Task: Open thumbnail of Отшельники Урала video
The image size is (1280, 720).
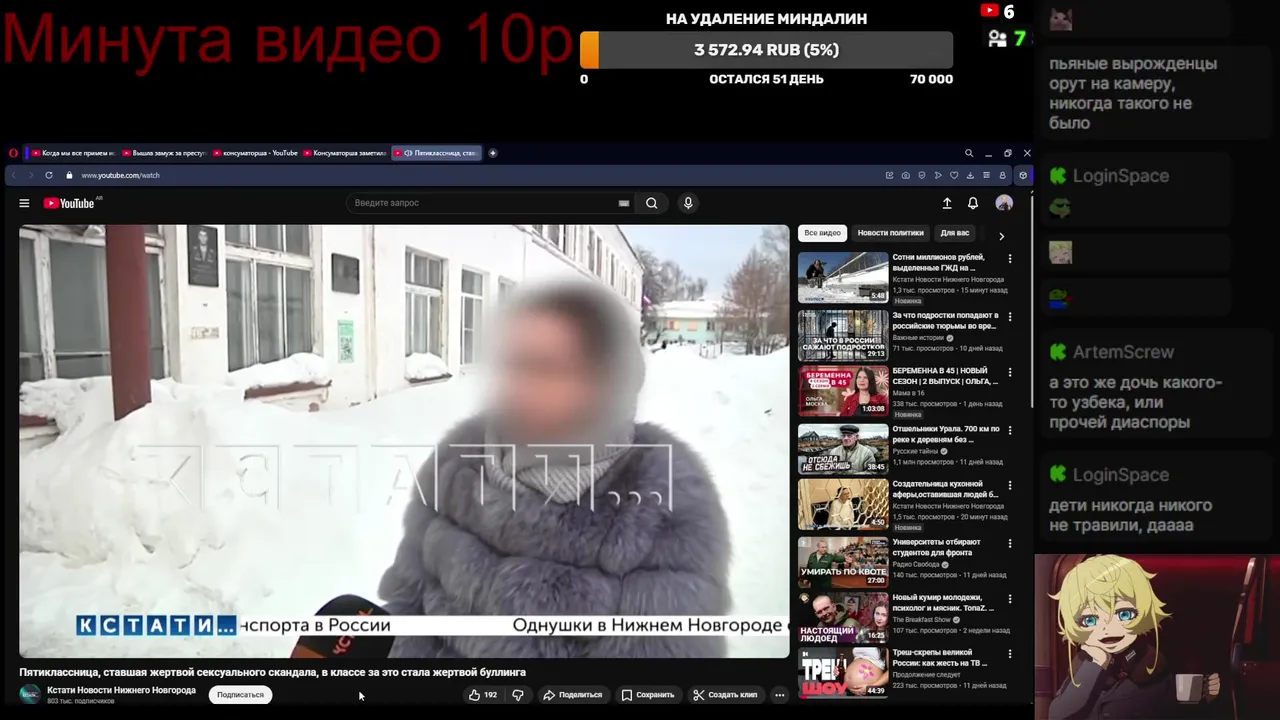Action: click(842, 449)
